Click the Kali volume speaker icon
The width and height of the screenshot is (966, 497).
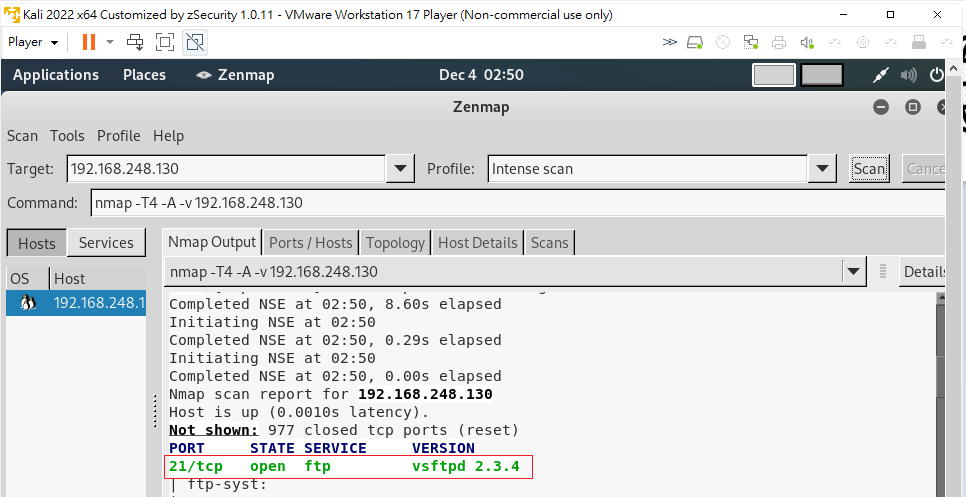coord(909,75)
